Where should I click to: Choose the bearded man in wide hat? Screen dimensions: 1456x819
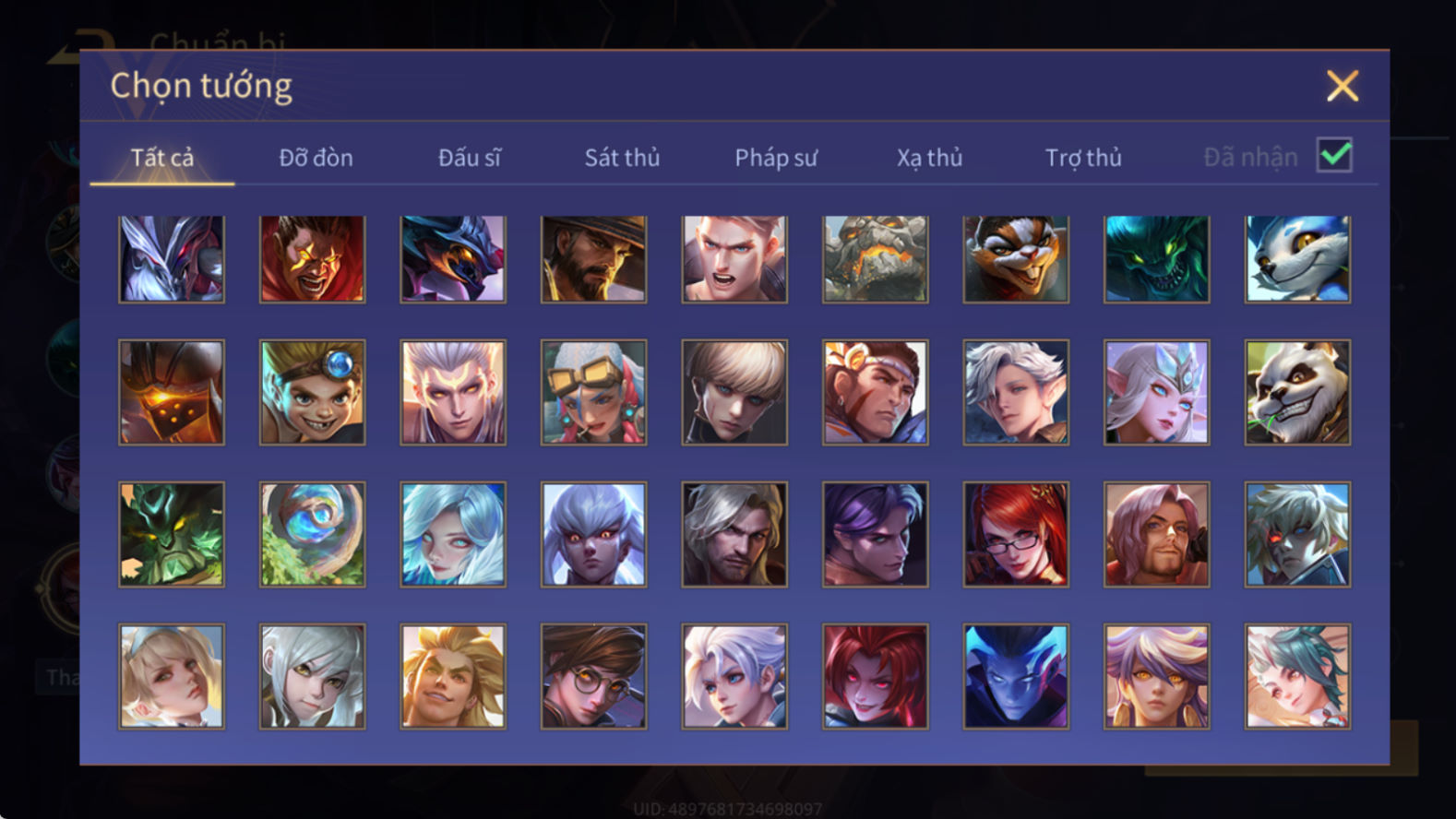pos(593,259)
